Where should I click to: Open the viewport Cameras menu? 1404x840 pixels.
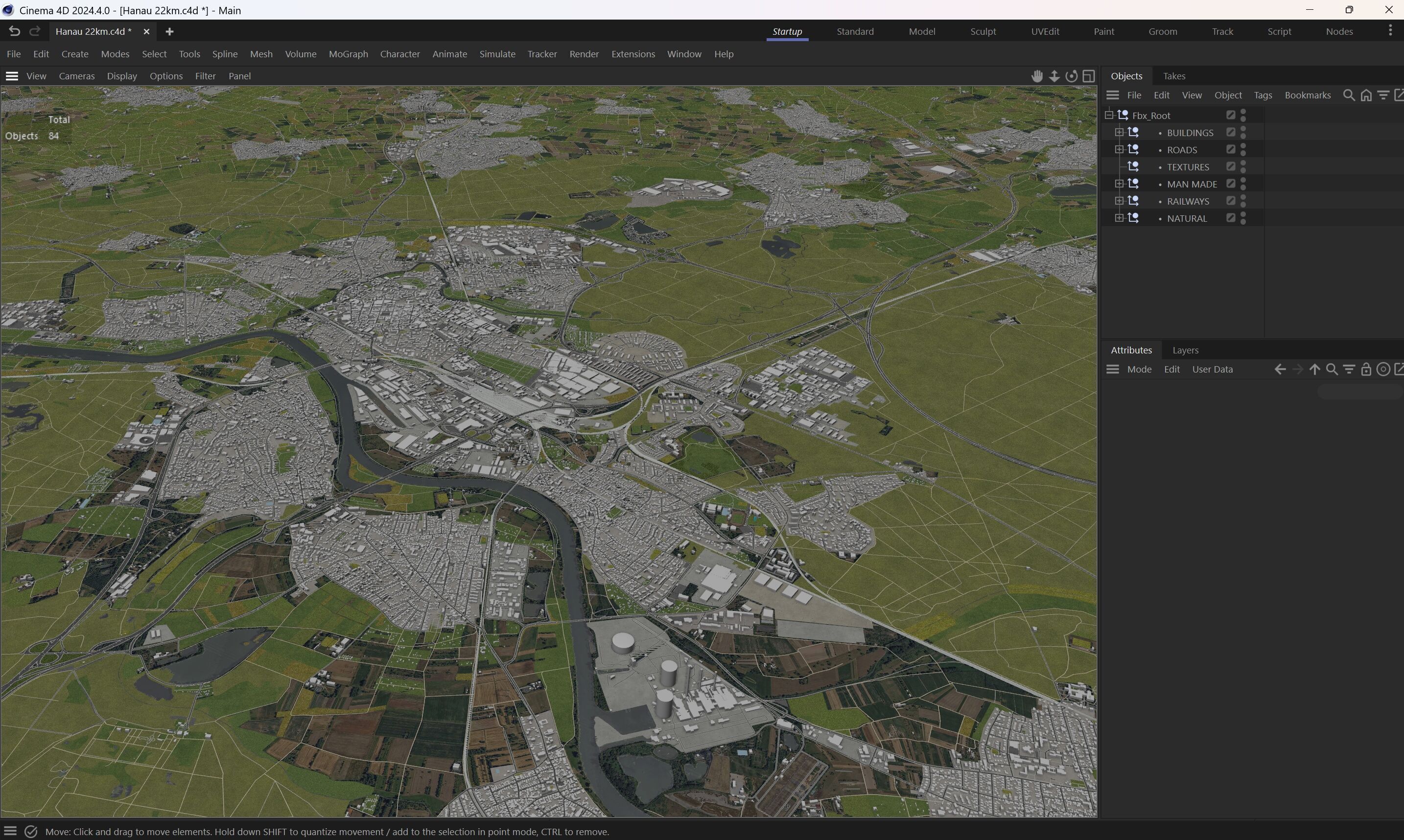point(76,76)
